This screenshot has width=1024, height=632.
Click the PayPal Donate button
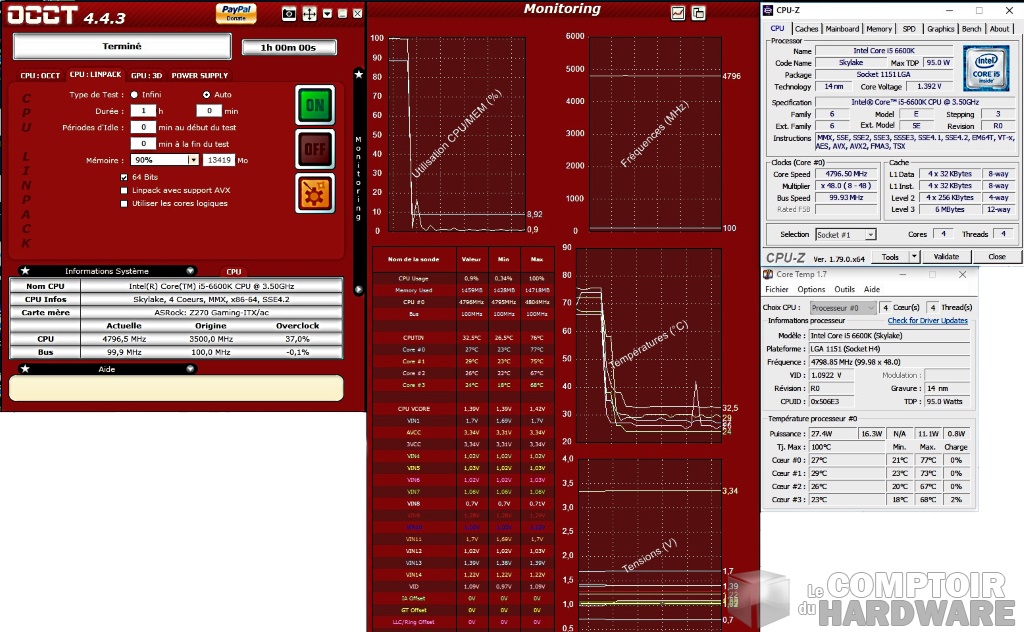click(x=235, y=12)
